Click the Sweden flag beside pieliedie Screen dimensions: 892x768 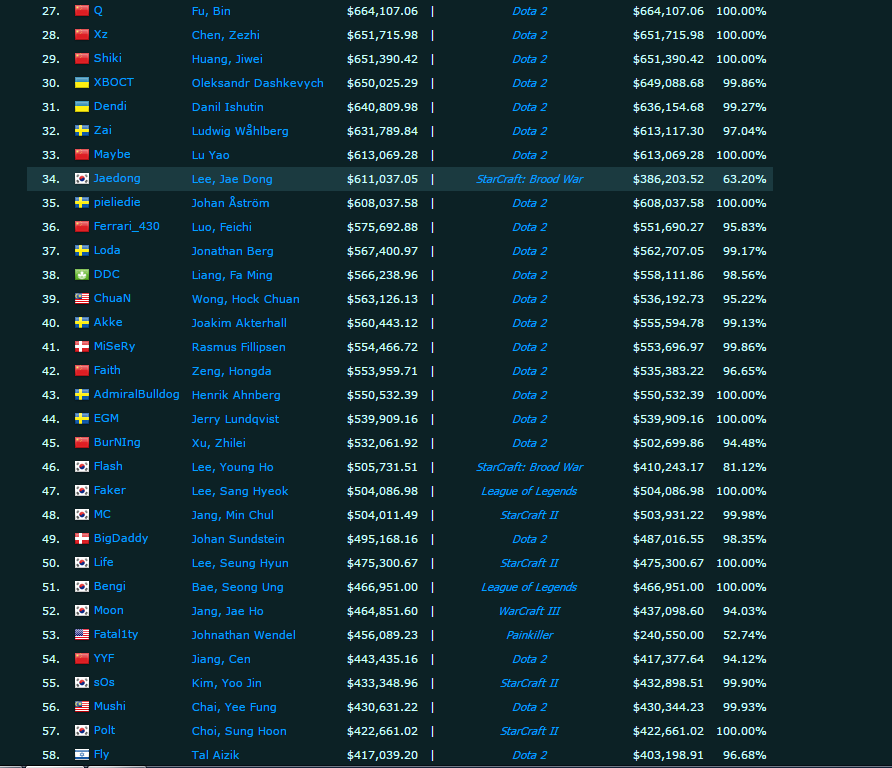coord(82,203)
